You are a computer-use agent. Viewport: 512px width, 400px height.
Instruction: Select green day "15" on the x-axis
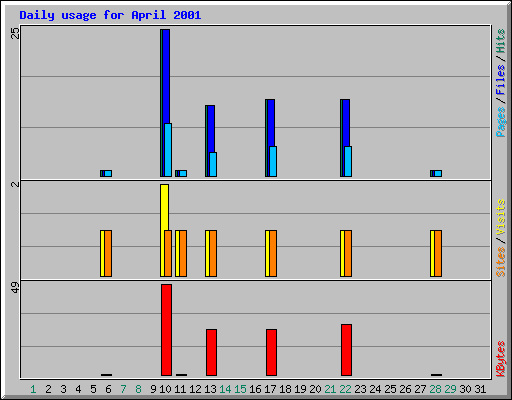tap(240, 389)
